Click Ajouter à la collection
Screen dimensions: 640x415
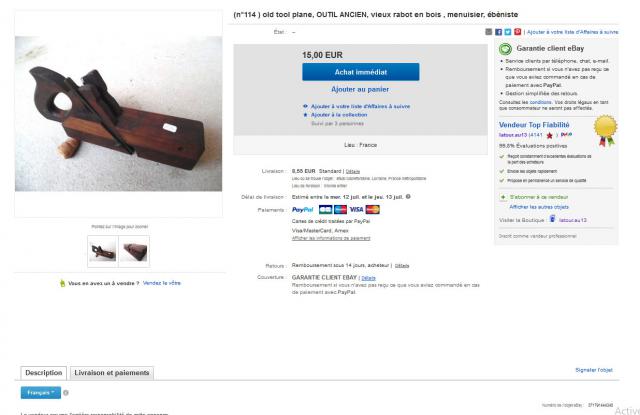point(336,115)
